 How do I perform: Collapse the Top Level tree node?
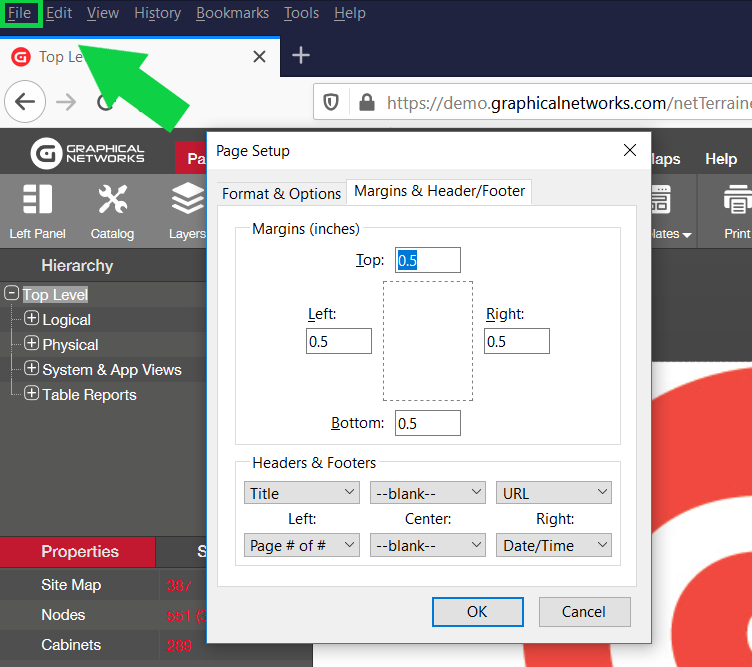(x=12, y=294)
